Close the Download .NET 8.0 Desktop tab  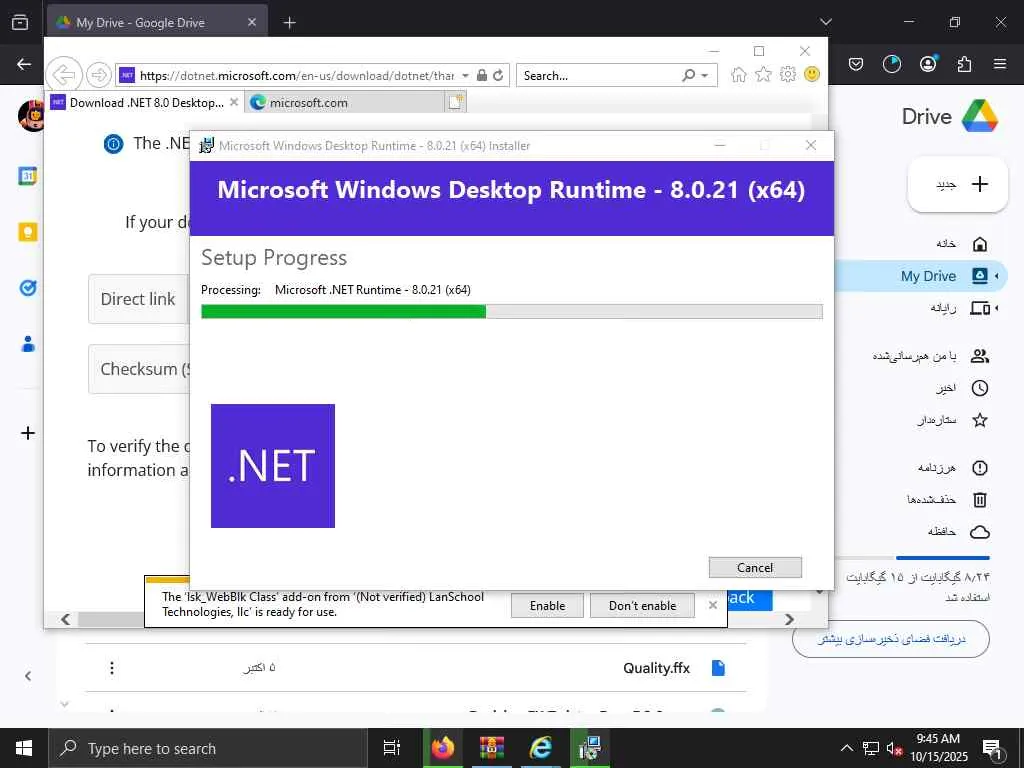(234, 103)
